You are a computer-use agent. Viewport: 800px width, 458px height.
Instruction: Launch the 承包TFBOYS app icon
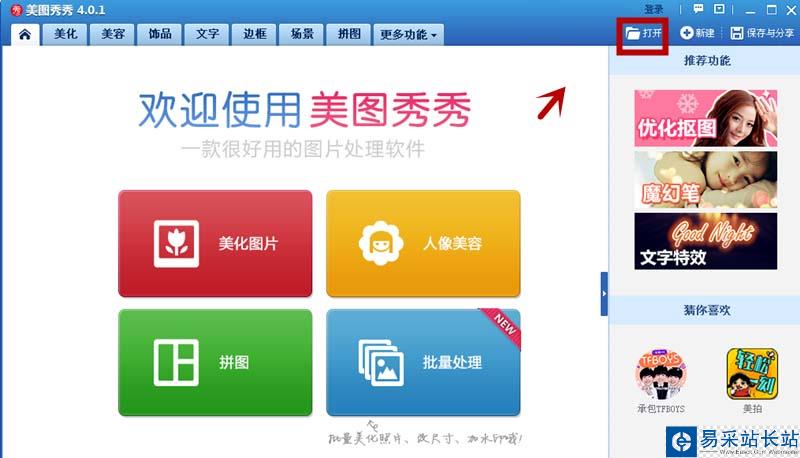click(x=661, y=375)
